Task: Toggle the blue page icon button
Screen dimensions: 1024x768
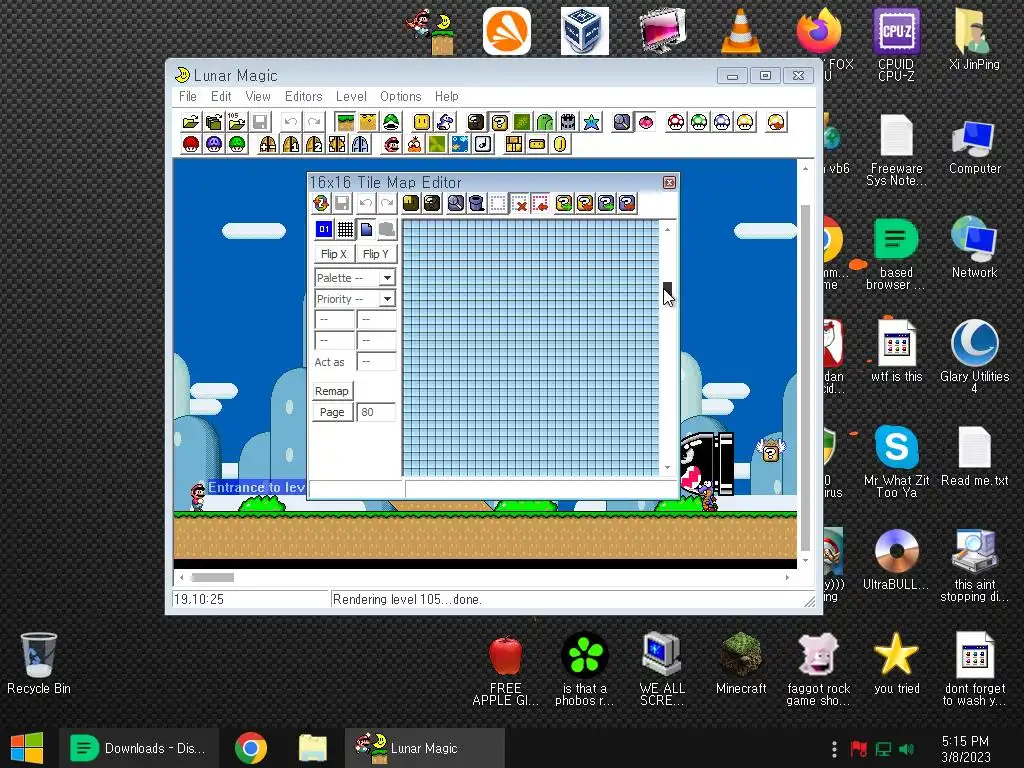Action: [366, 229]
